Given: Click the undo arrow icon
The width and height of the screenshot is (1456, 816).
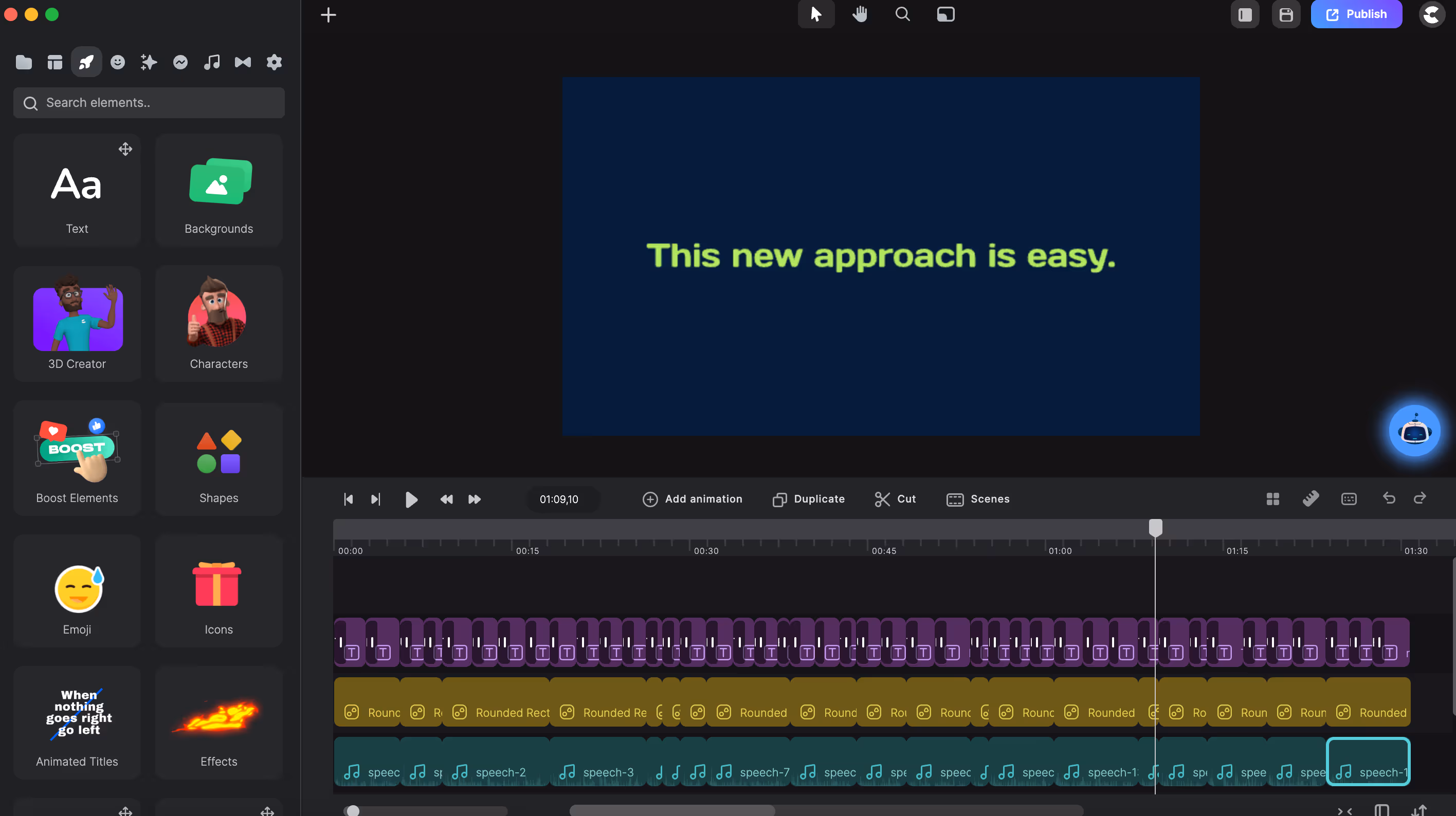Looking at the screenshot, I should tap(1389, 498).
